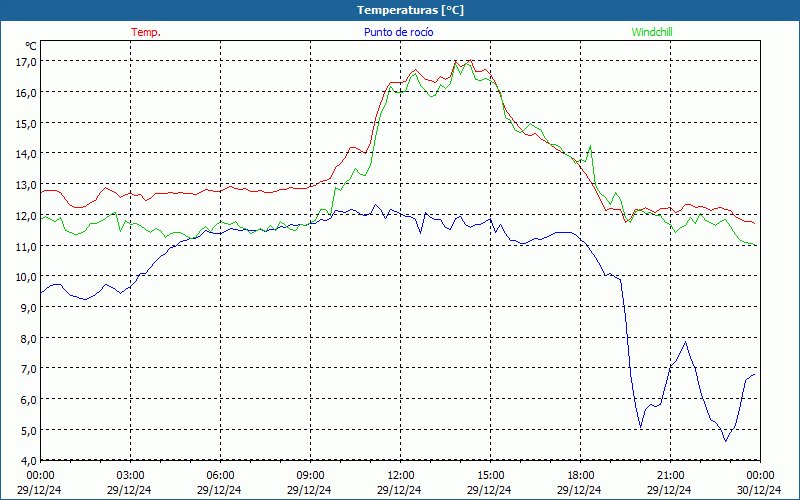Click the 7,0 y-axis value
Screen dimensions: 800x500
point(29,369)
